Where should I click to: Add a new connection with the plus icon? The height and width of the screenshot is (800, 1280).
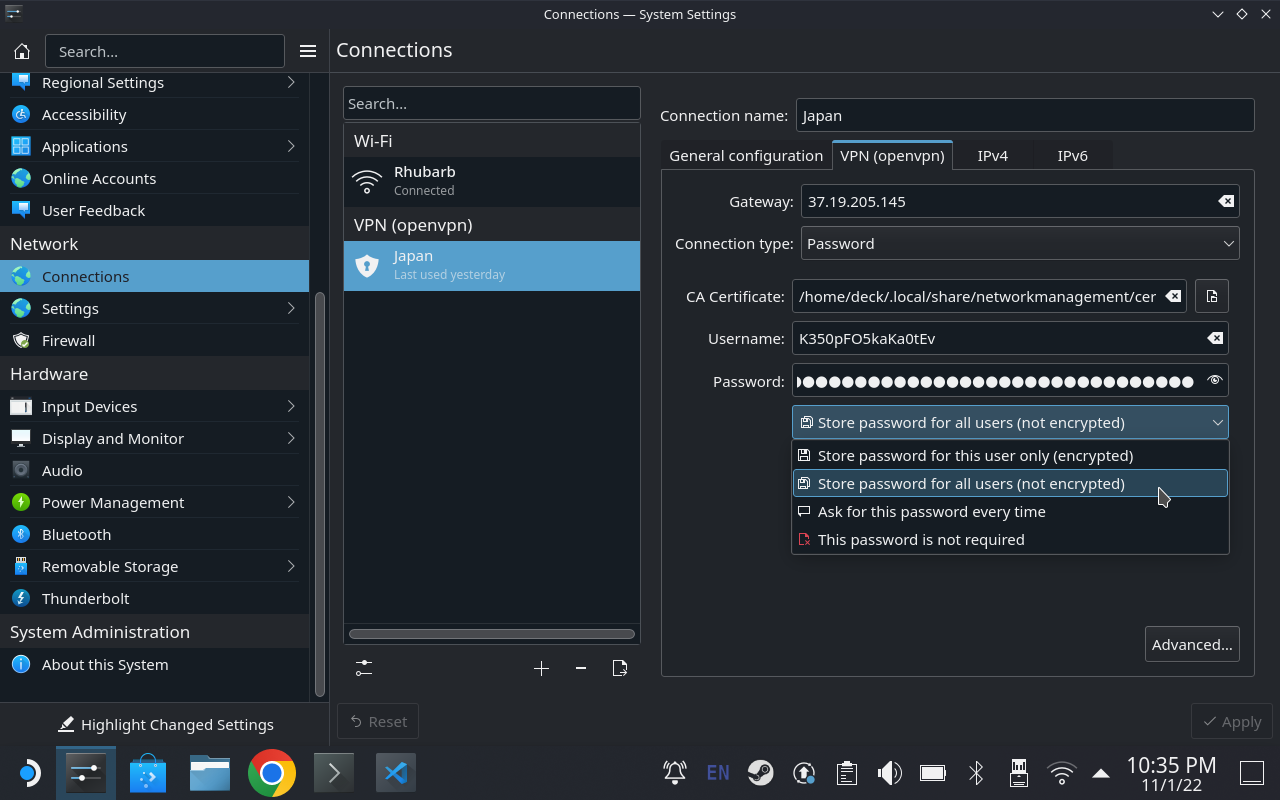click(541, 668)
